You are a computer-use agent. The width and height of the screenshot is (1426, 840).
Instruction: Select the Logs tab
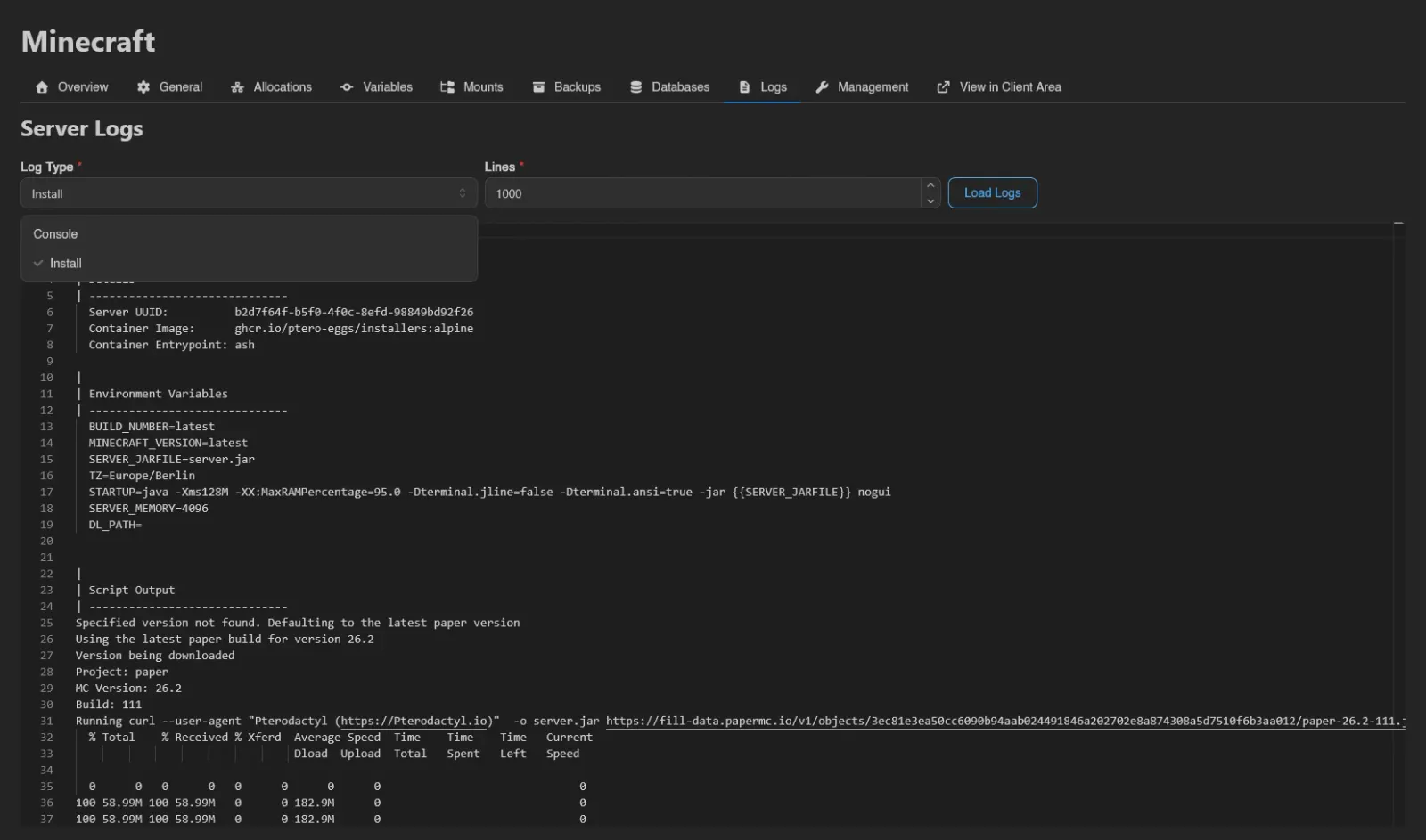click(762, 87)
